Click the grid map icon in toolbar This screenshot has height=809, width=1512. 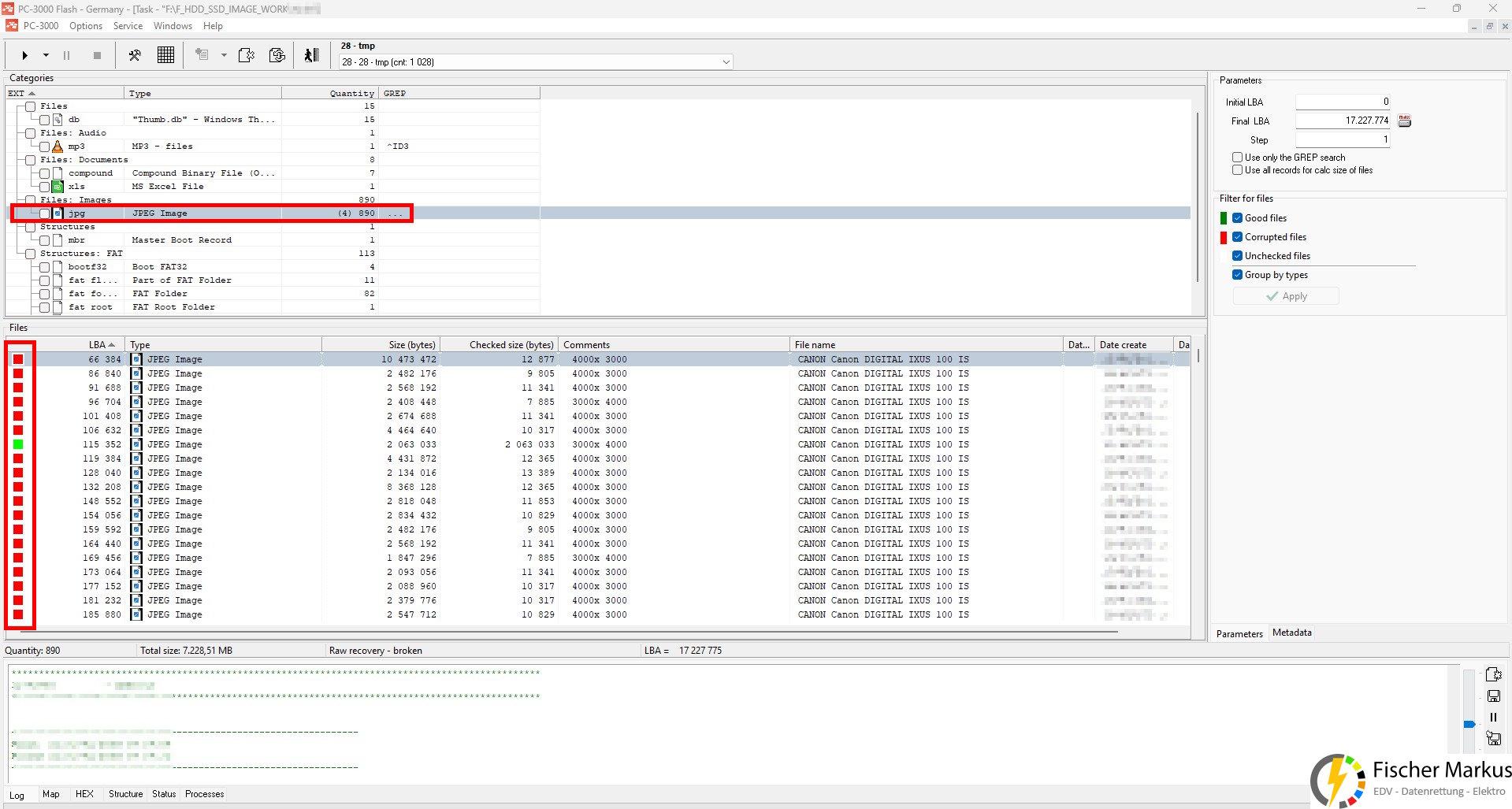(165, 55)
